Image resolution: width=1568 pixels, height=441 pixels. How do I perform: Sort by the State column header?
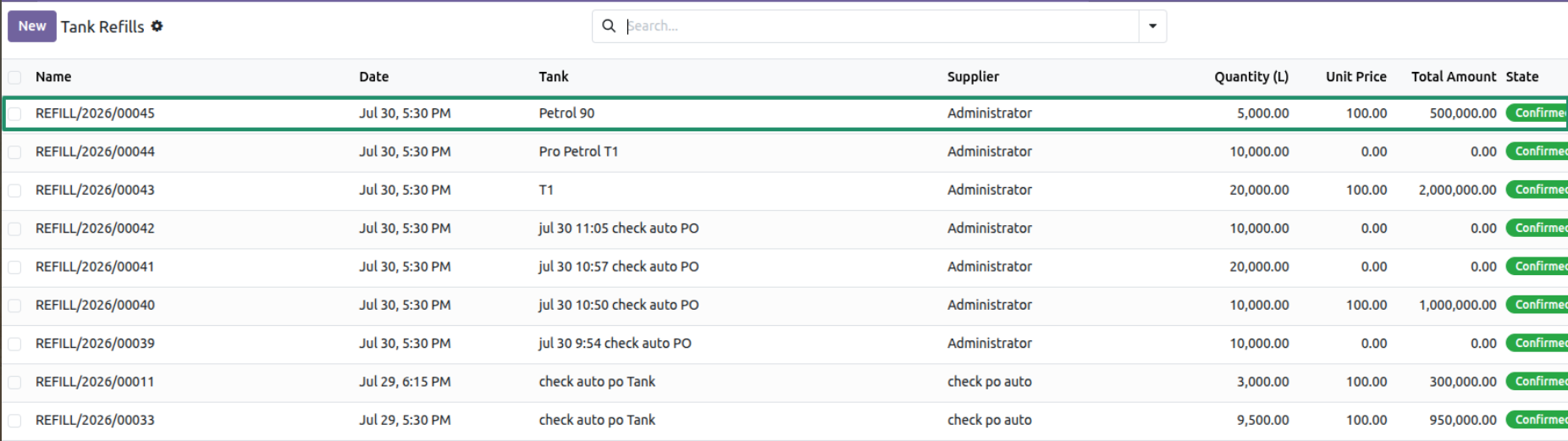tap(1522, 76)
